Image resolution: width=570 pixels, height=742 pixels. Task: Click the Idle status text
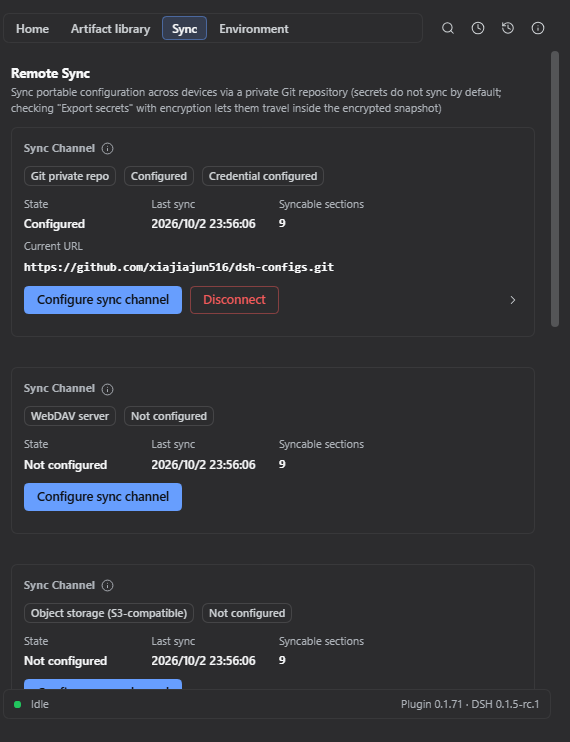point(40,705)
